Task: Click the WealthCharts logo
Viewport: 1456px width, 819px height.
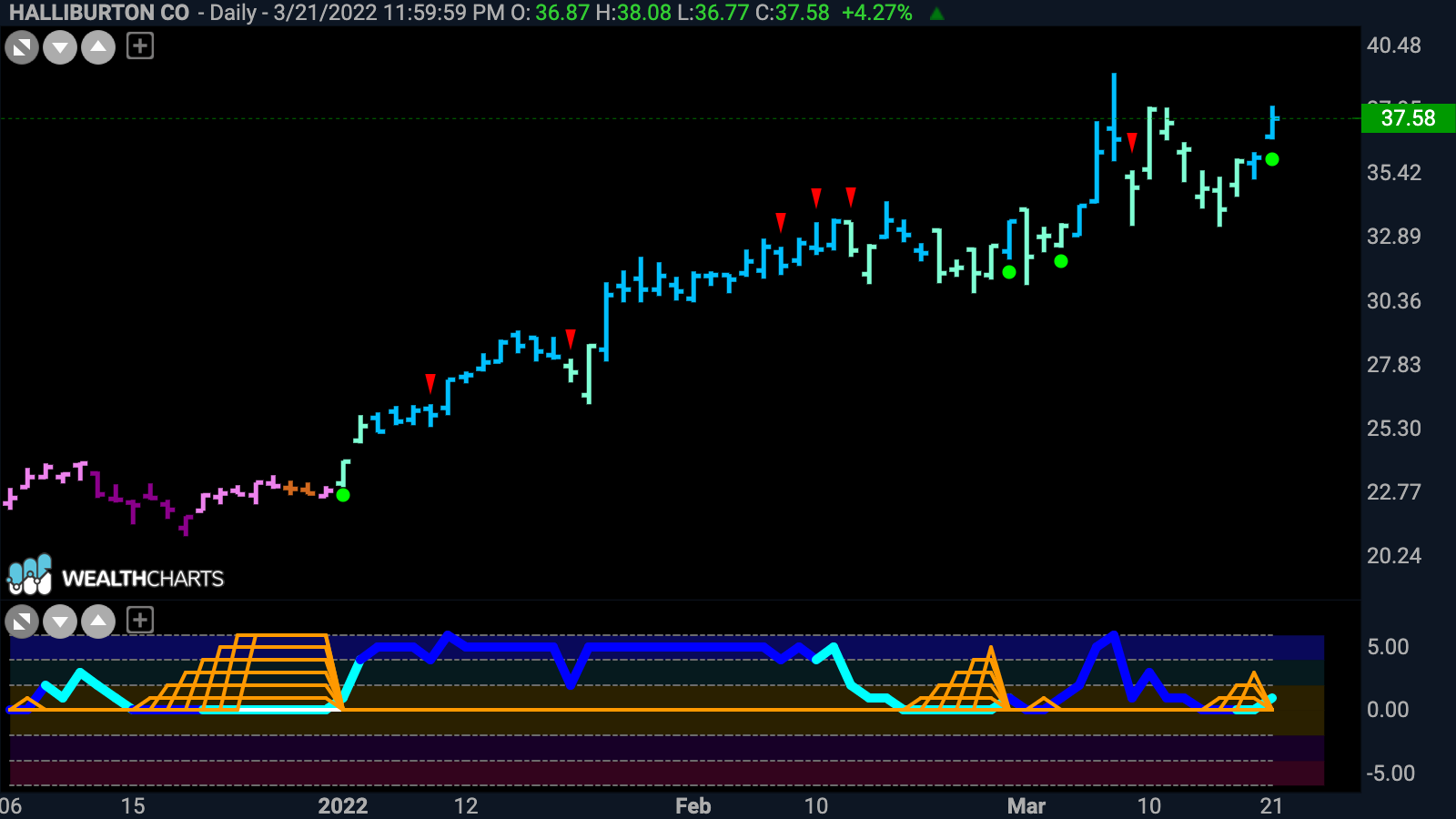Action: tap(116, 575)
